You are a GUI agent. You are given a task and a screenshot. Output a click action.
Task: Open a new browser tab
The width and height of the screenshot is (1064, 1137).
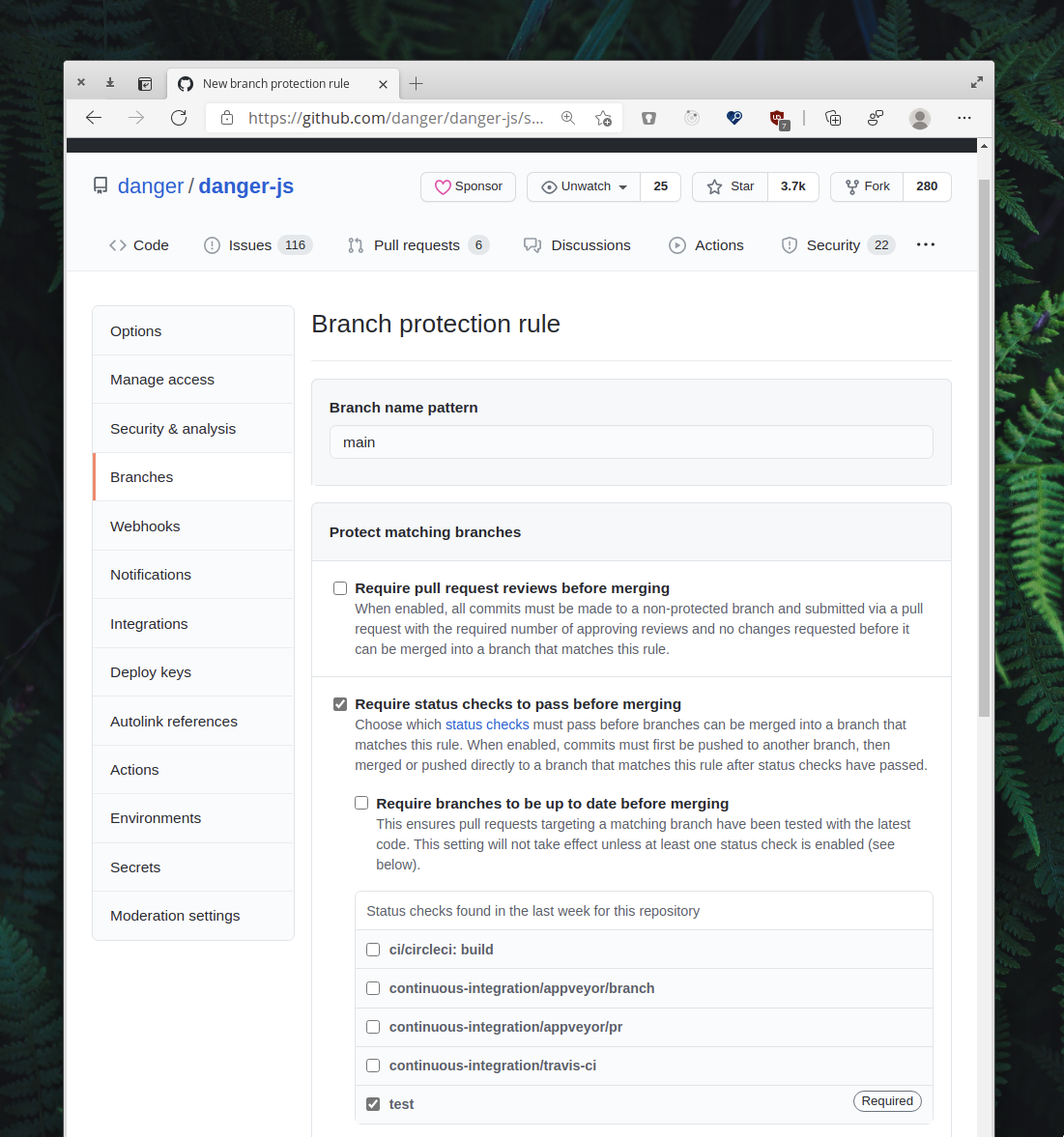coord(417,84)
